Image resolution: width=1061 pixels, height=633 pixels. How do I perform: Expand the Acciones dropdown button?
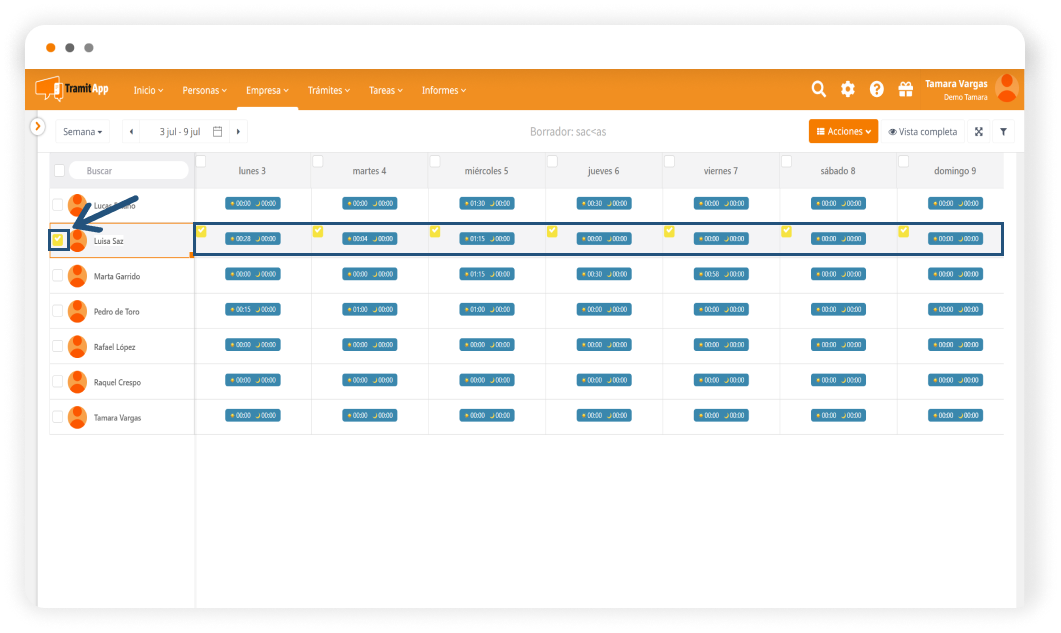point(843,131)
